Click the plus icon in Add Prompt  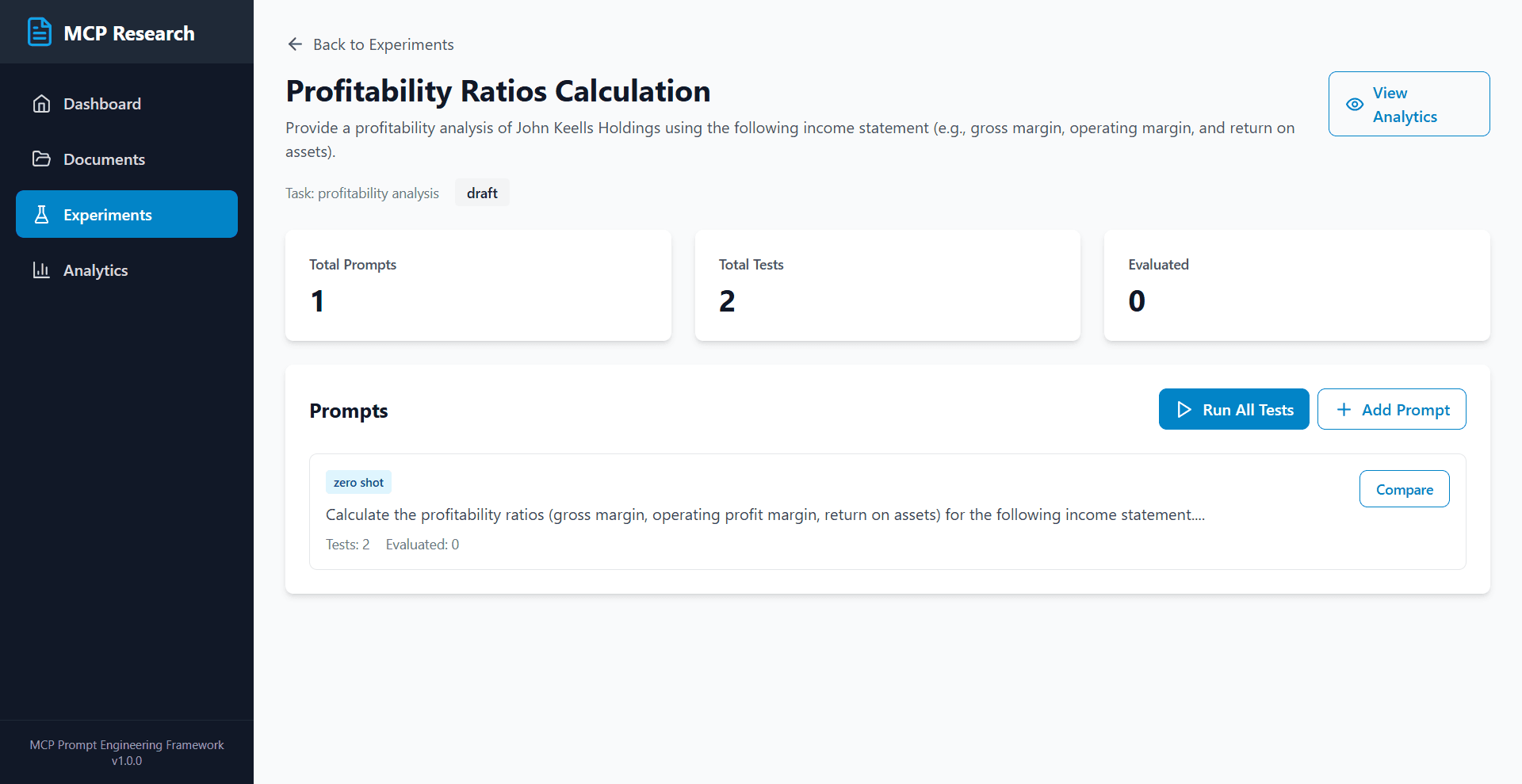coord(1344,410)
